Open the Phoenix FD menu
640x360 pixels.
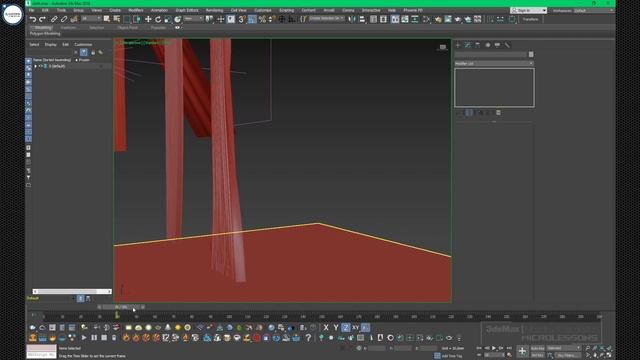click(413, 10)
